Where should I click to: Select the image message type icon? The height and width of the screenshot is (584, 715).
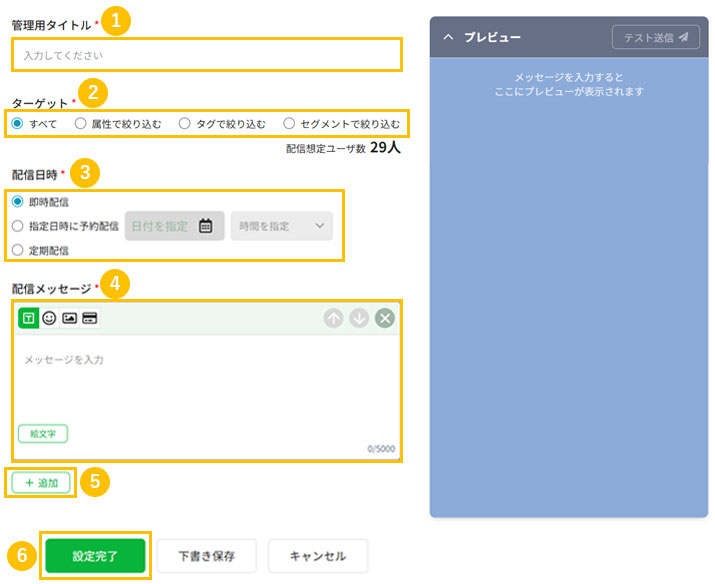[x=69, y=318]
